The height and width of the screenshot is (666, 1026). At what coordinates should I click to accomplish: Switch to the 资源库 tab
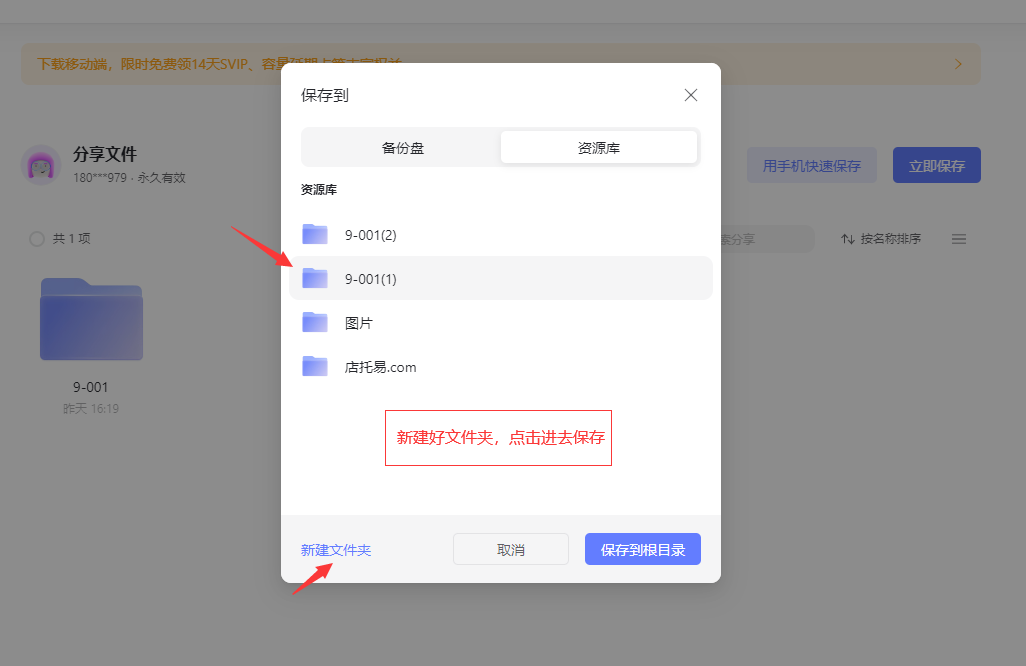[598, 148]
